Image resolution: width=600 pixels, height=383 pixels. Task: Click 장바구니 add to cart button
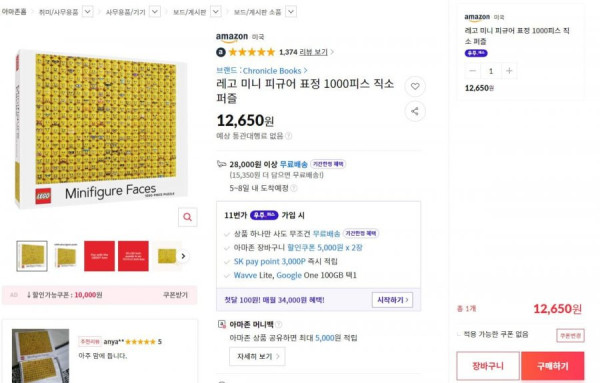click(x=488, y=366)
